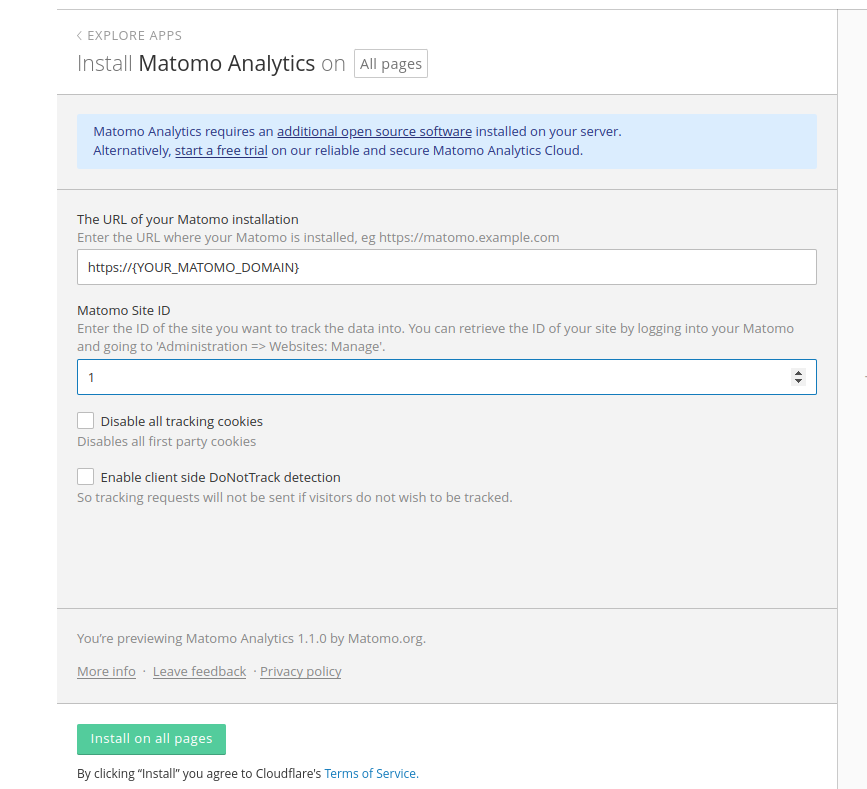Tick the Disable all tracking cookies checkbox
Screen dimensions: 867x789
(86, 421)
